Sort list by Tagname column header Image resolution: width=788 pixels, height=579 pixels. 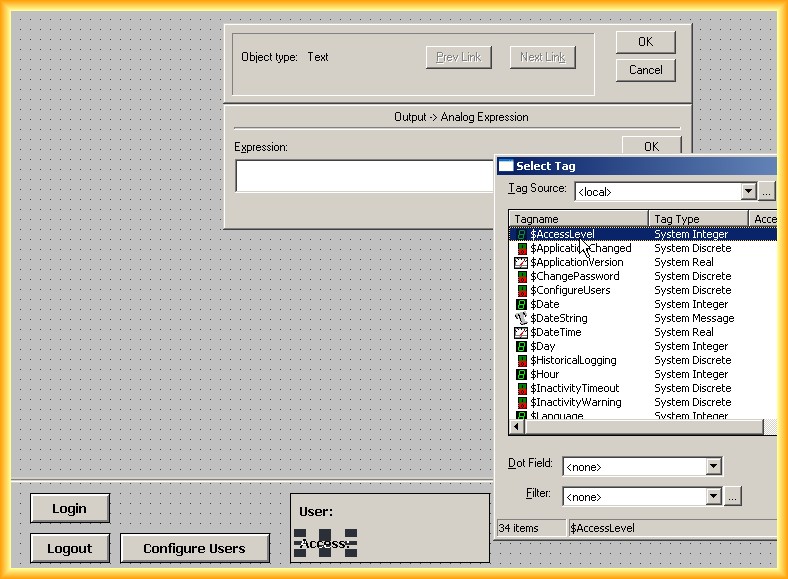(578, 219)
